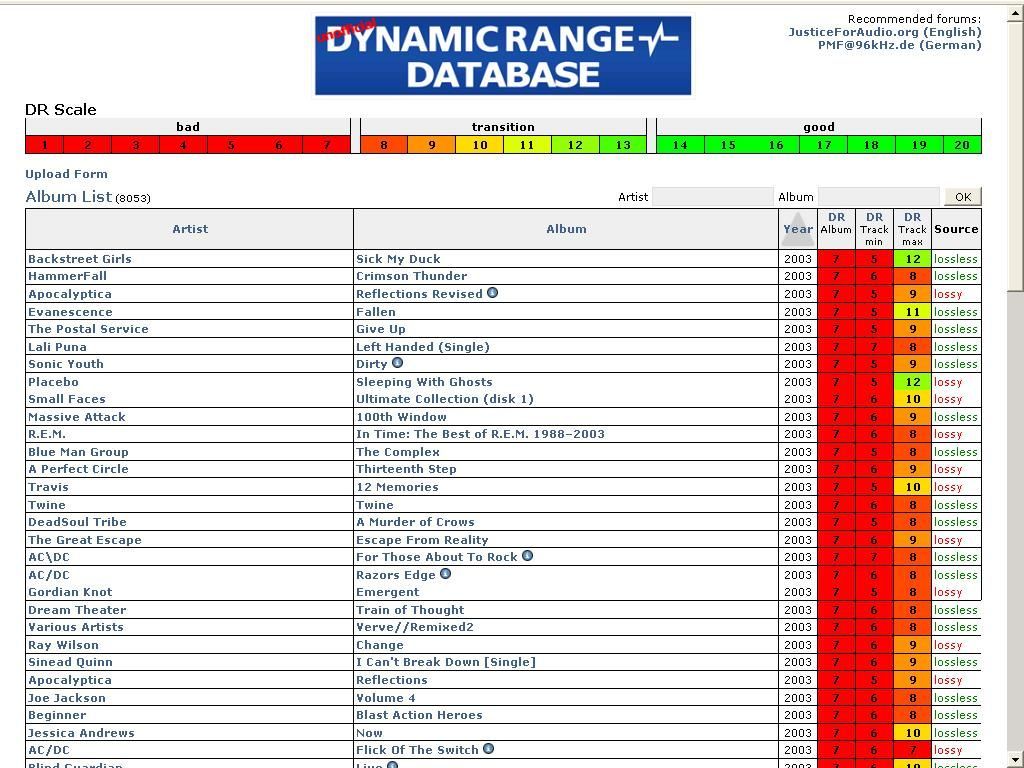This screenshot has height=768, width=1024.
Task: Click the Artist search field
Action: (712, 197)
